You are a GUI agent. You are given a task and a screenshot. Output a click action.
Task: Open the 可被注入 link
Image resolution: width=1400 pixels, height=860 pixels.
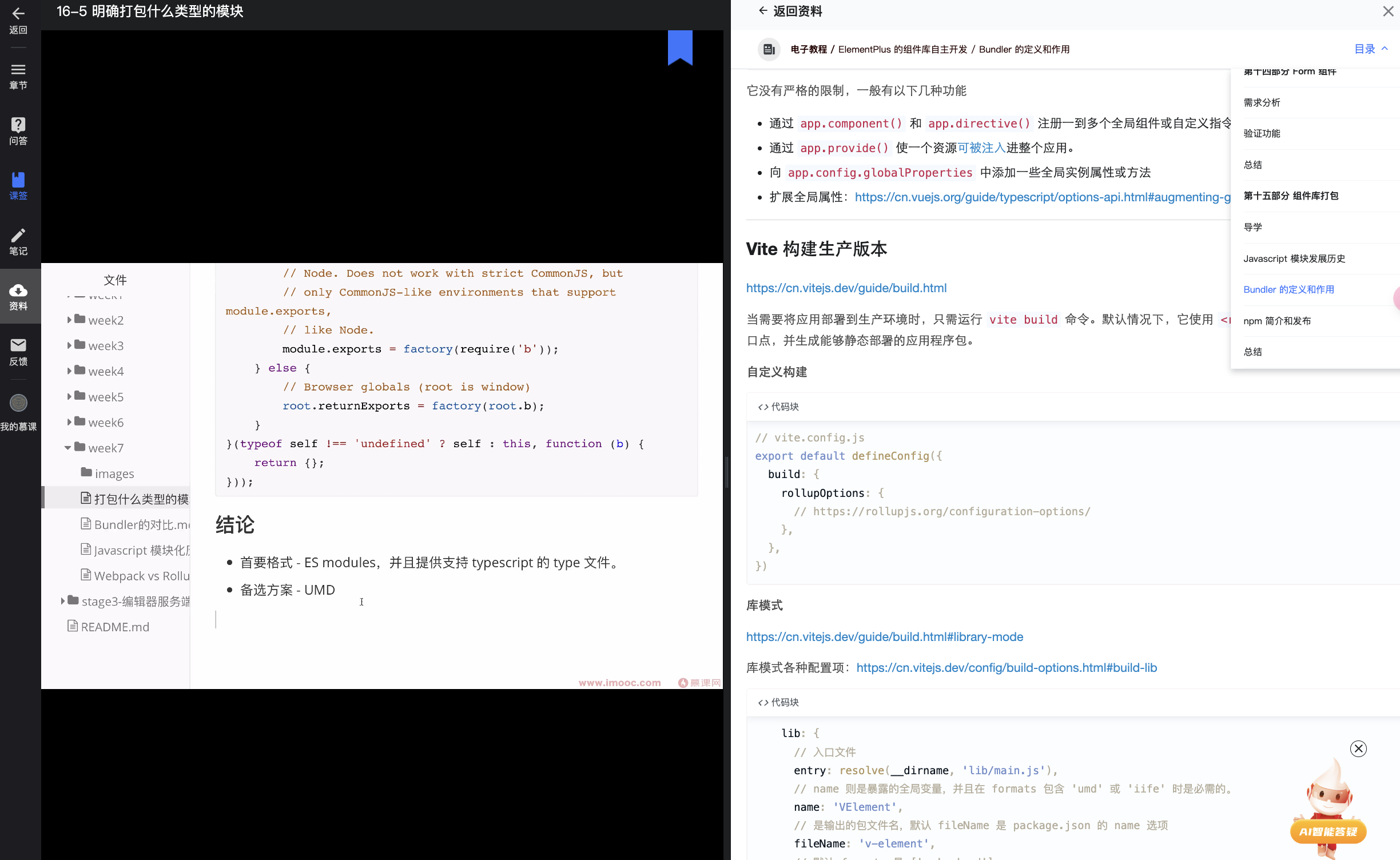coord(981,148)
